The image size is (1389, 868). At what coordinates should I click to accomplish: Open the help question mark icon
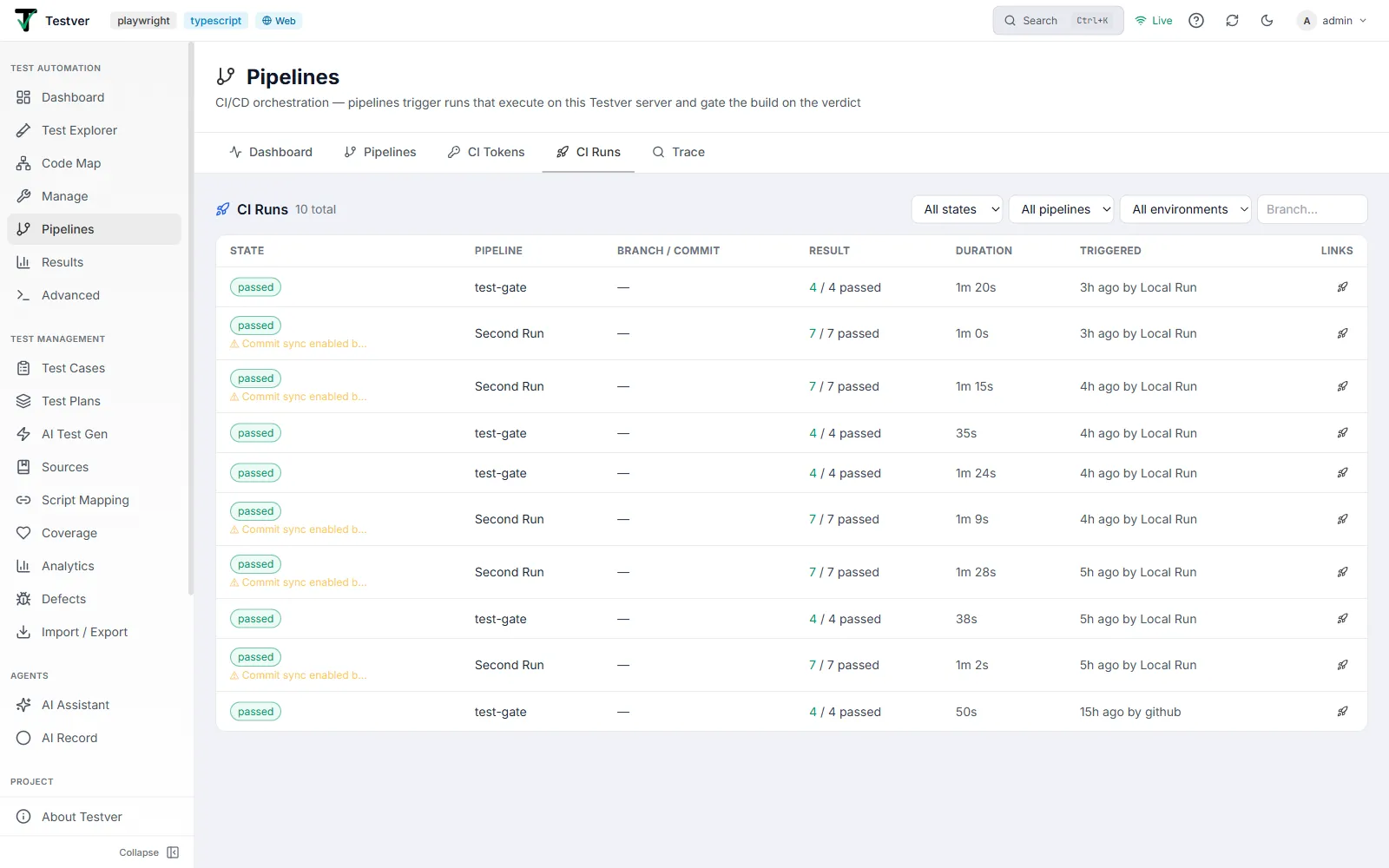pyautogui.click(x=1196, y=21)
